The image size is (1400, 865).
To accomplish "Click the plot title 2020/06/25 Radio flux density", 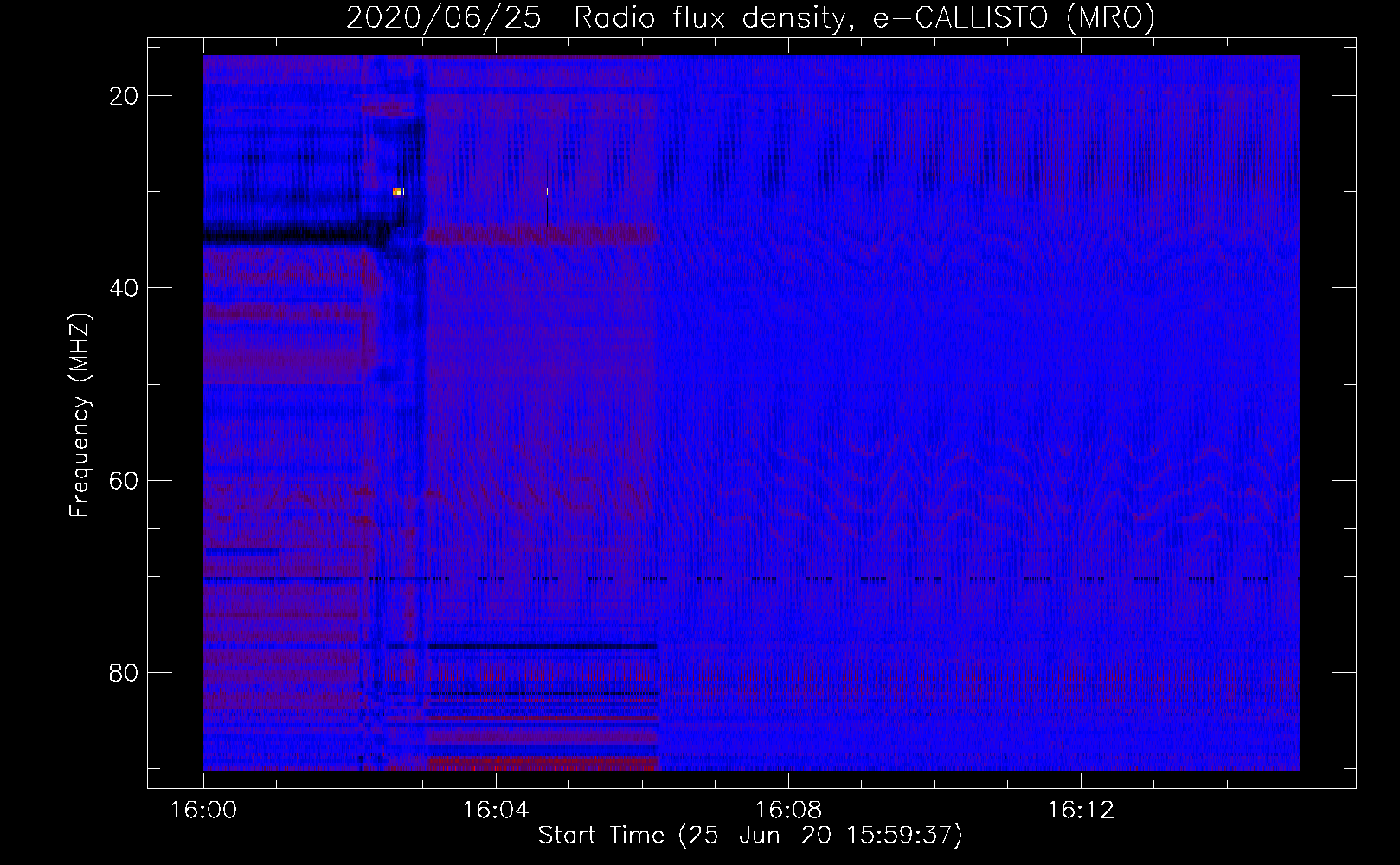I will [750, 17].
